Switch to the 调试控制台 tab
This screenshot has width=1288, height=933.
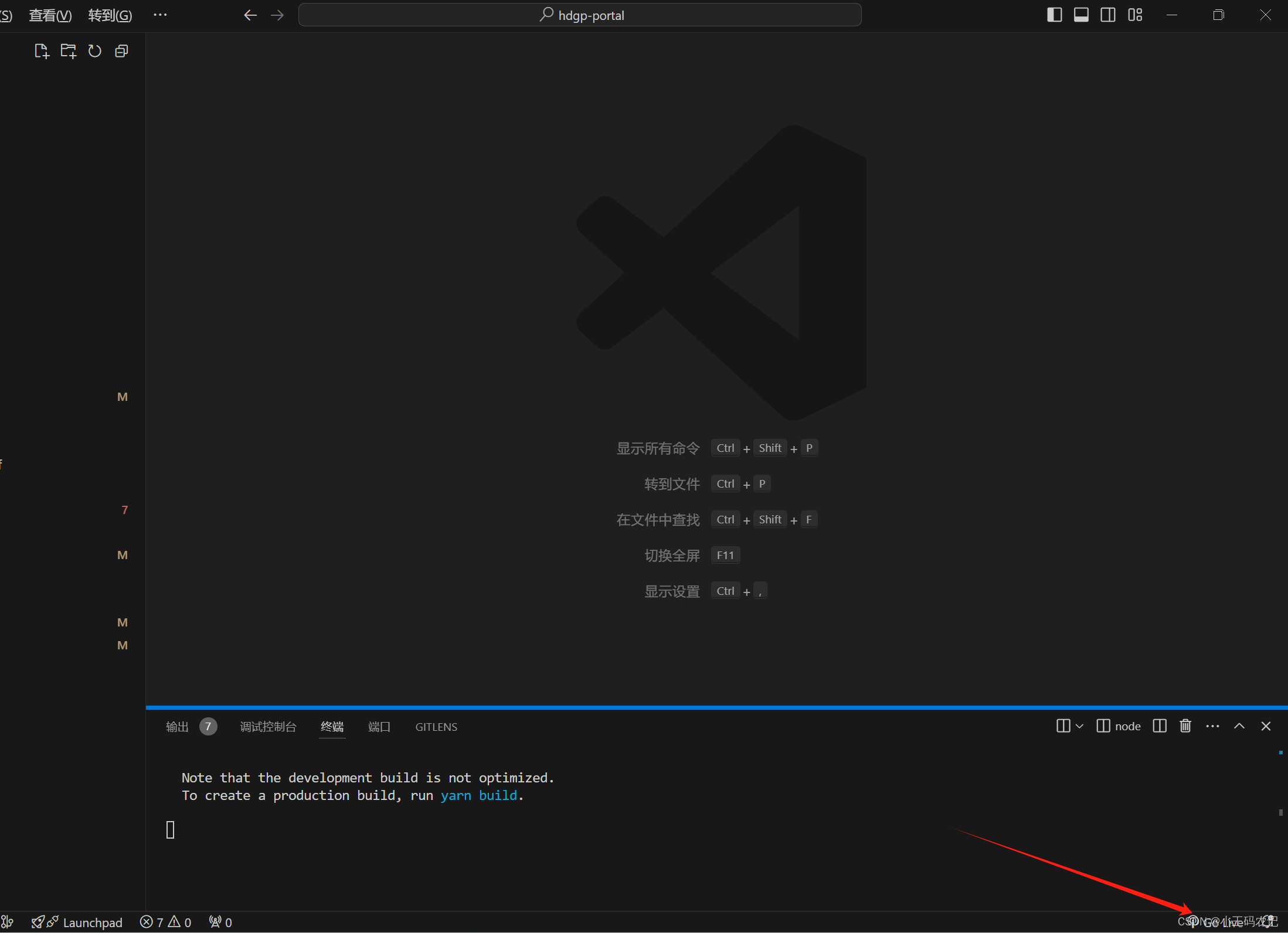click(268, 727)
